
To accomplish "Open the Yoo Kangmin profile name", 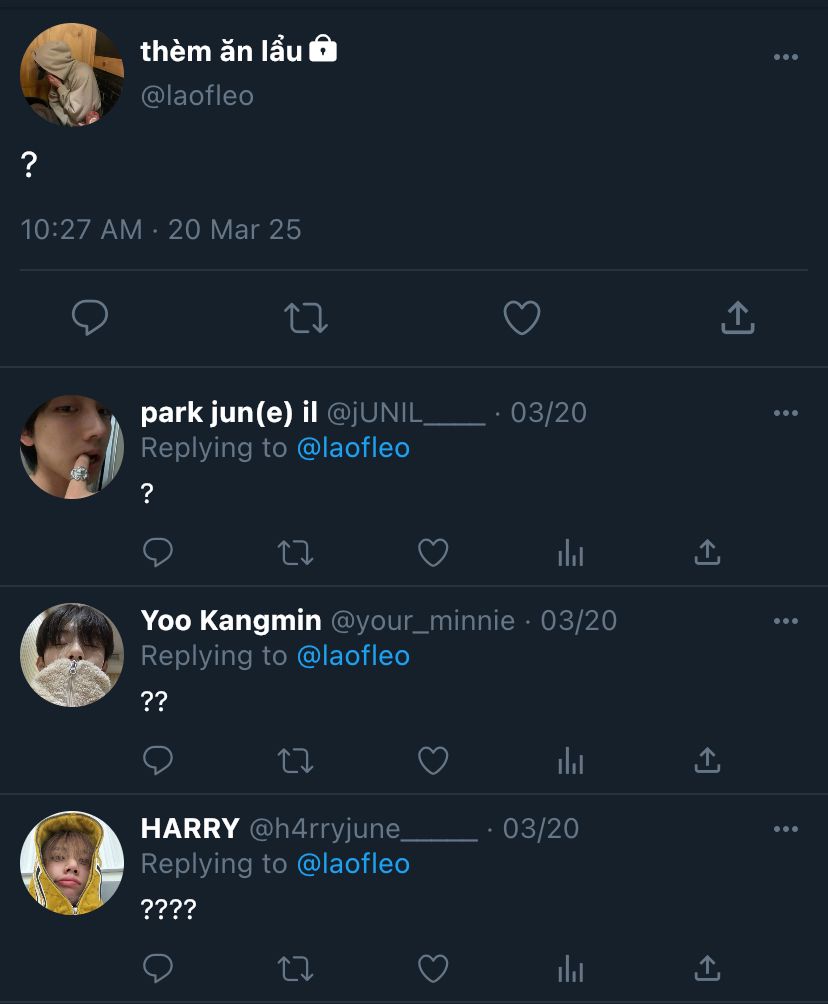I will coord(231,621).
